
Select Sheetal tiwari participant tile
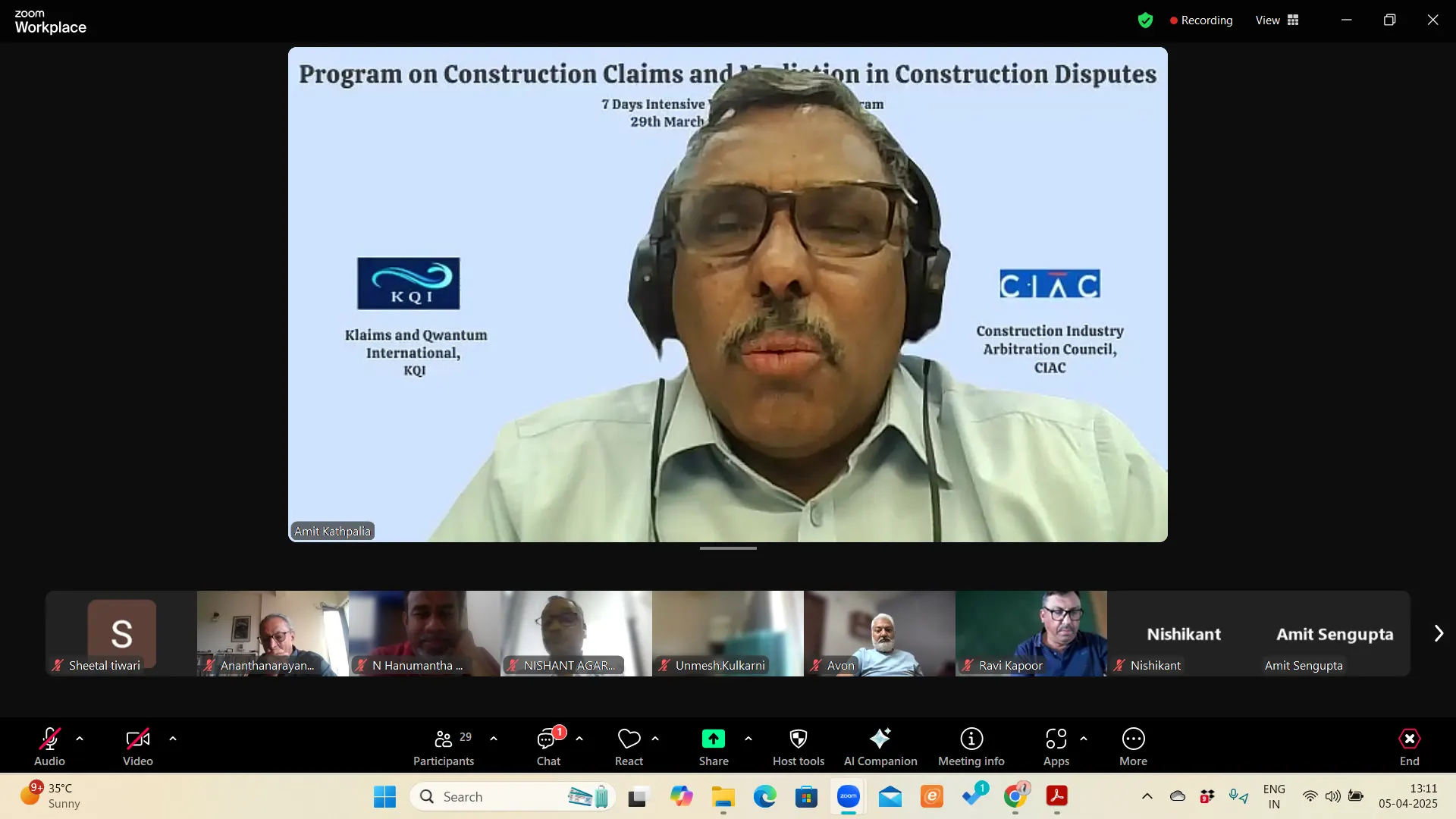point(121,633)
